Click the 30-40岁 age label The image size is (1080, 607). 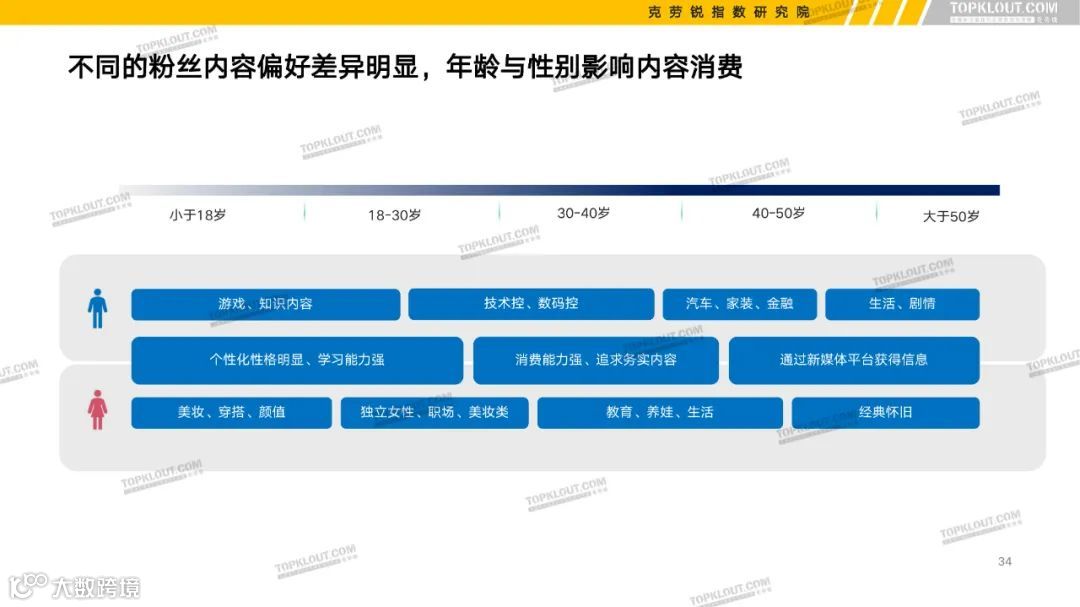pyautogui.click(x=583, y=213)
